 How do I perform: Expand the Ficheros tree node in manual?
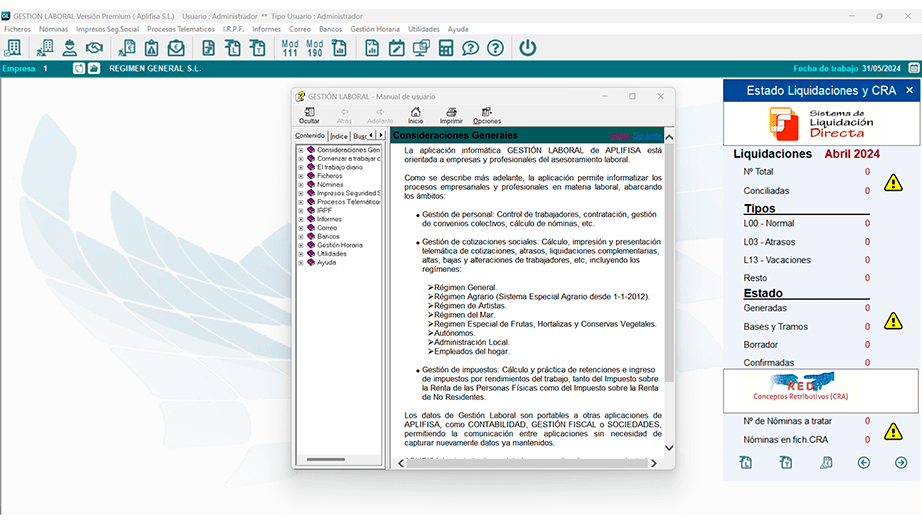coord(301,176)
